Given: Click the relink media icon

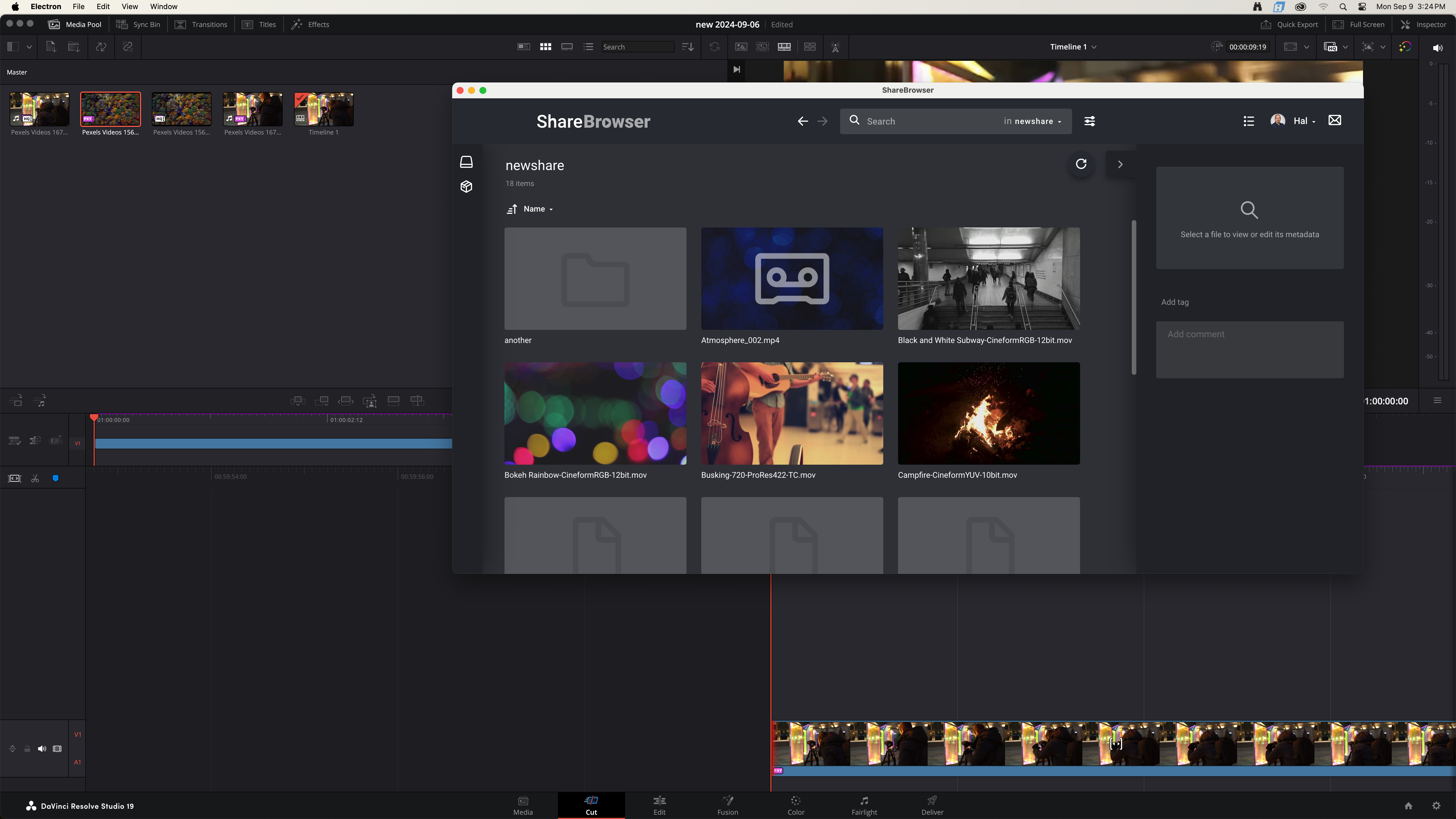Looking at the screenshot, I should click(x=128, y=47).
